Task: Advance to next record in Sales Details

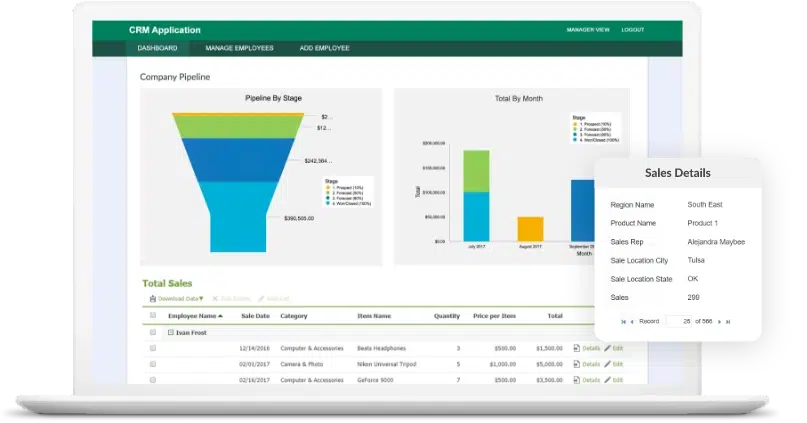Action: click(718, 321)
